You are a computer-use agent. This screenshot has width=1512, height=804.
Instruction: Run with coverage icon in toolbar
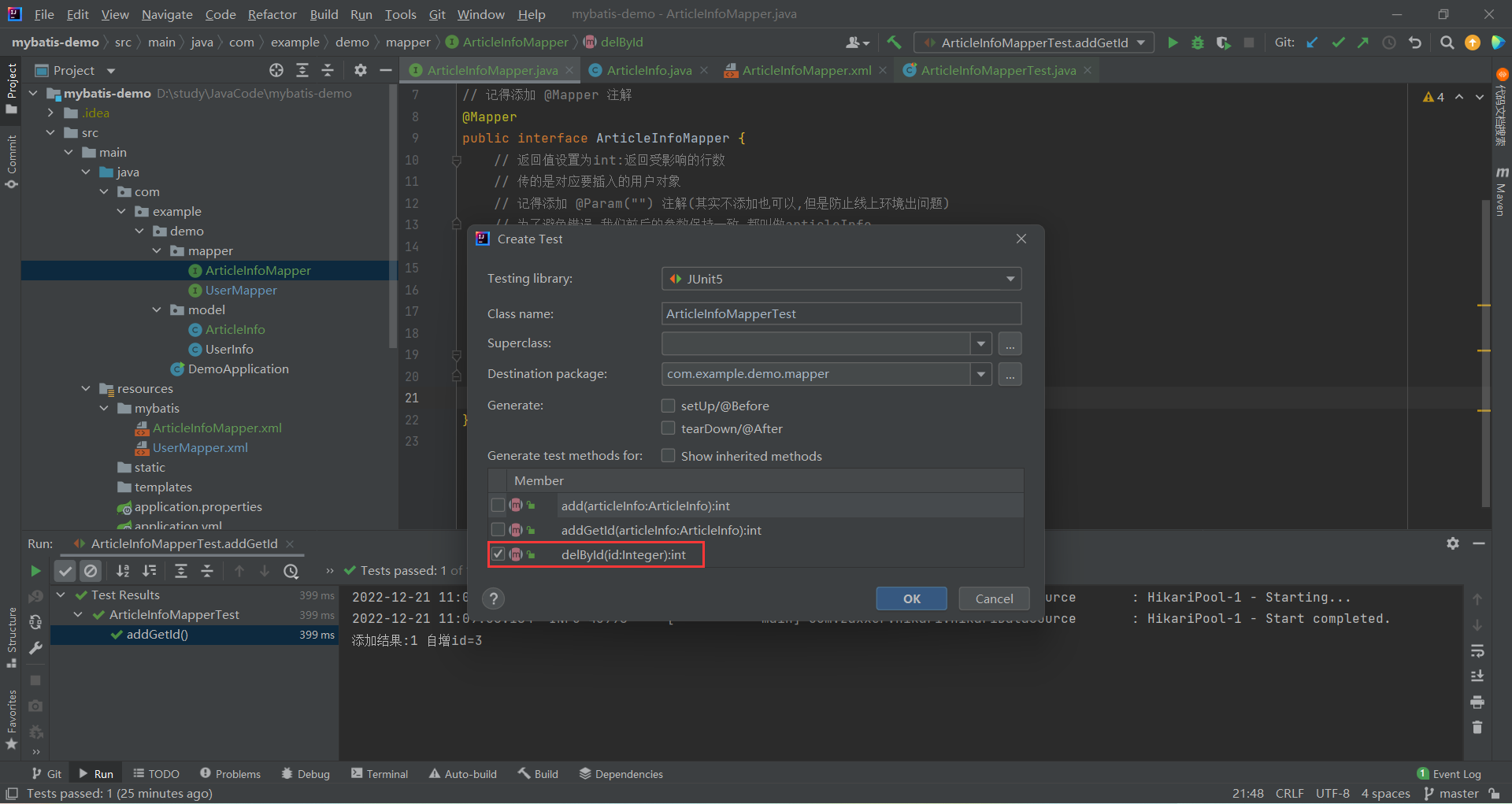tap(1223, 43)
